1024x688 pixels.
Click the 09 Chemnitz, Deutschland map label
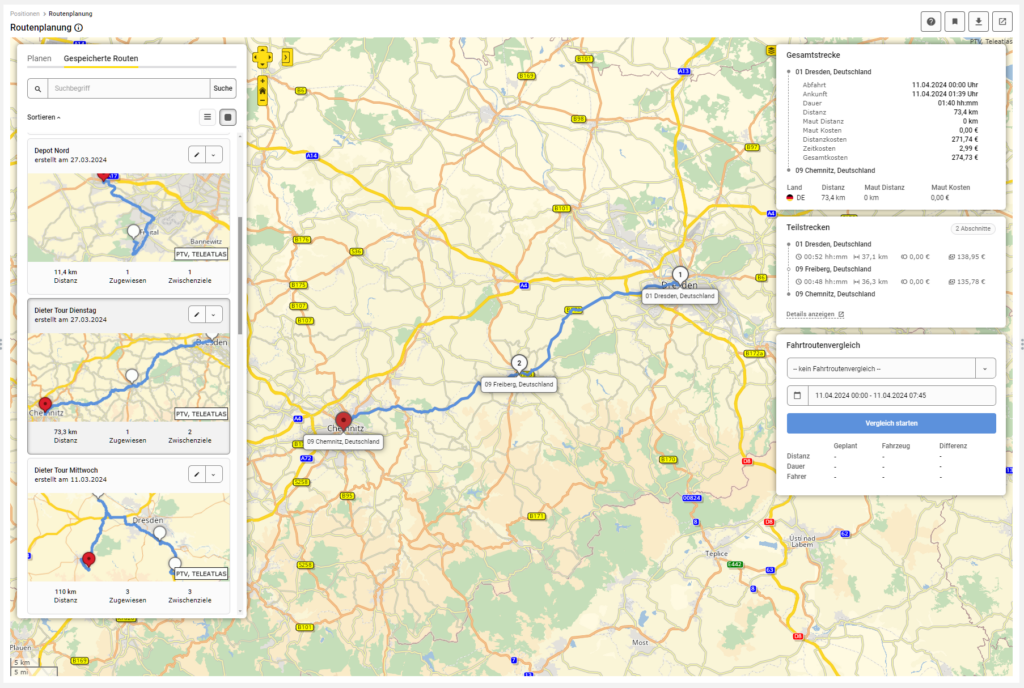point(344,441)
